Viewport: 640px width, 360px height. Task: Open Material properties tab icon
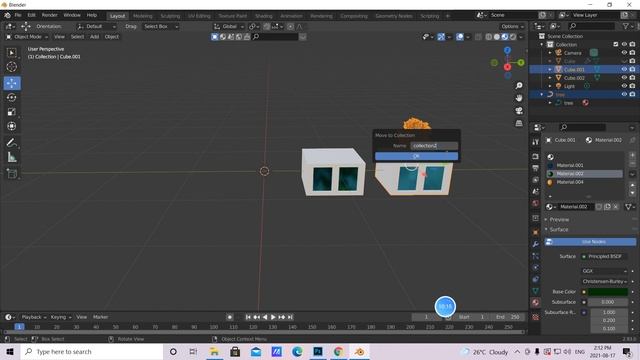pyautogui.click(x=536, y=302)
